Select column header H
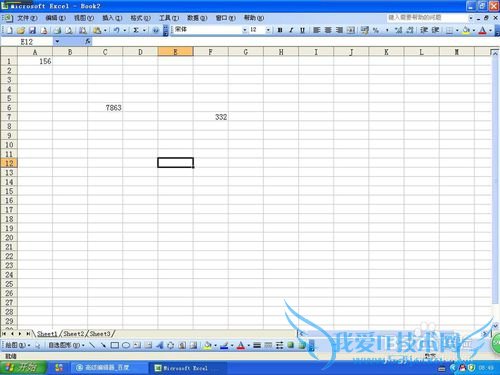The width and height of the screenshot is (500, 375). (281, 52)
